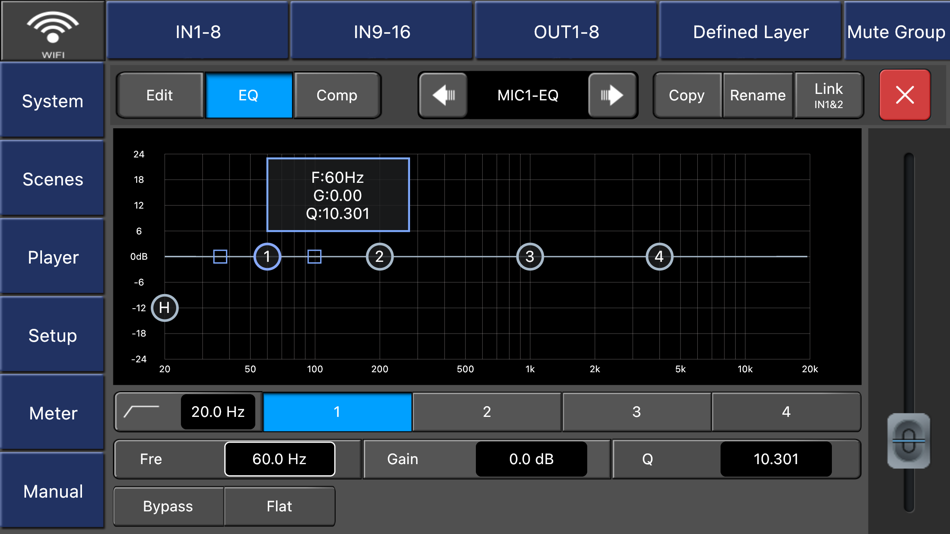Reset EQ with Flat button
Viewport: 950px width, 534px height.
[279, 506]
